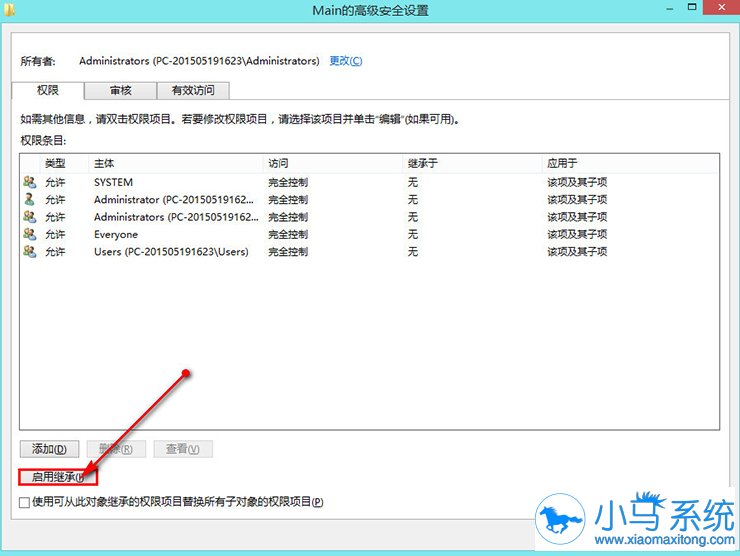
Task: Select the SYSTEM principal entry
Action: click(x=113, y=182)
